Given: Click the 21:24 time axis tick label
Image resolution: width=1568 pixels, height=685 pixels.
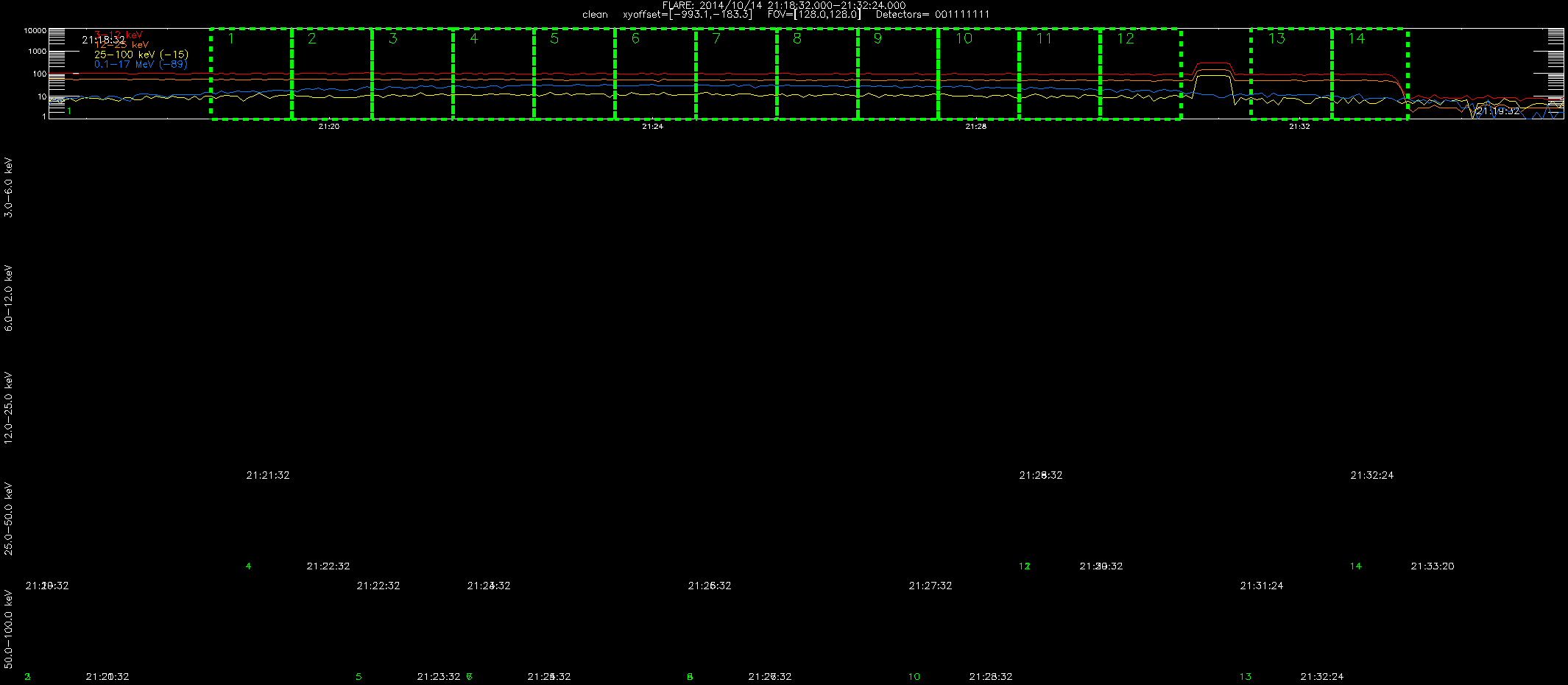Looking at the screenshot, I should [652, 127].
